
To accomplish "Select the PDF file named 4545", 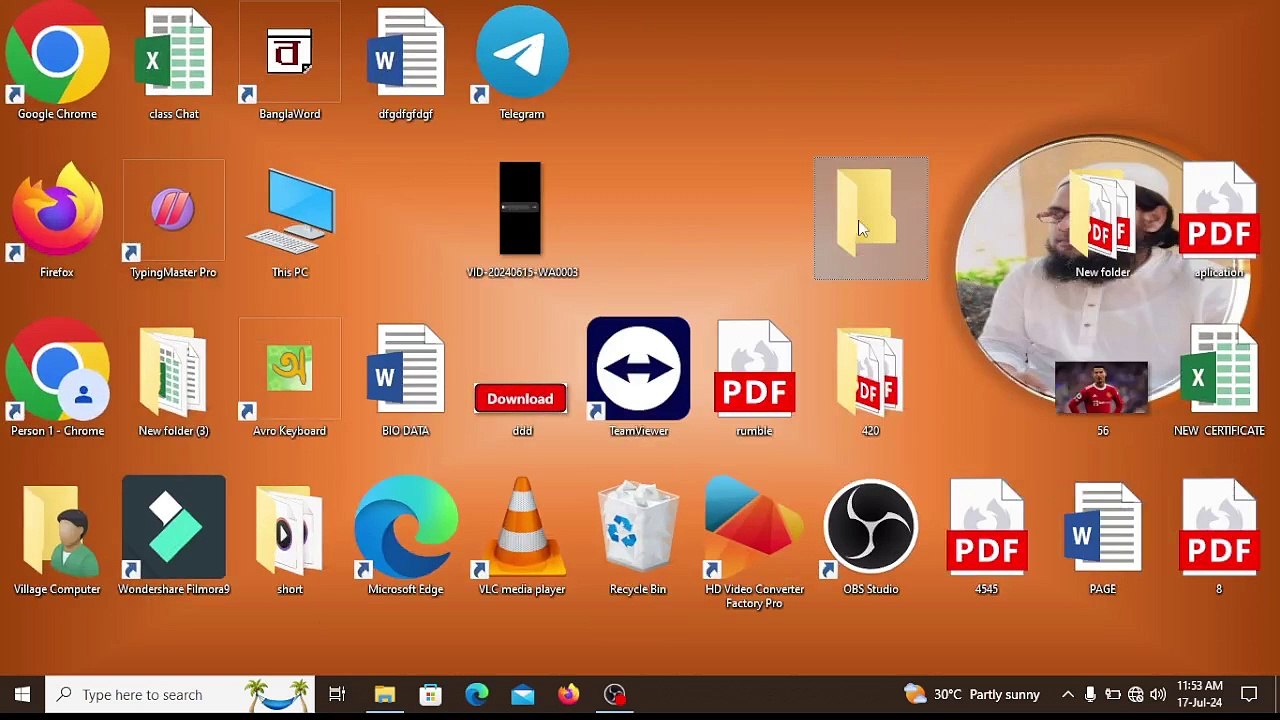I will coord(987,537).
